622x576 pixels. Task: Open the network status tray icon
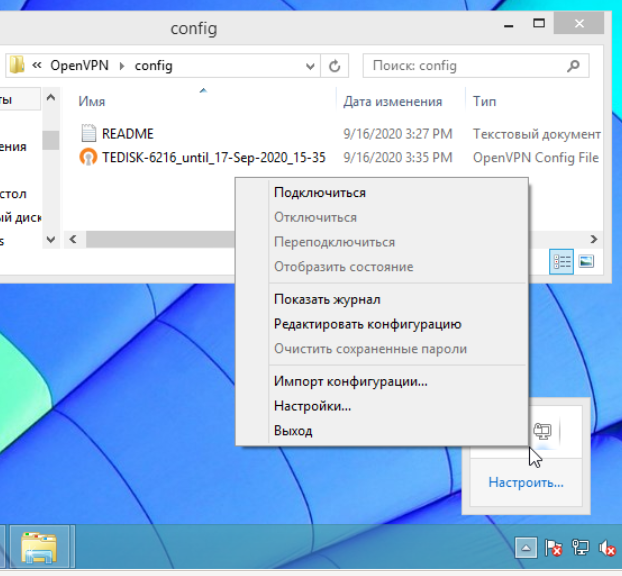click(x=580, y=548)
